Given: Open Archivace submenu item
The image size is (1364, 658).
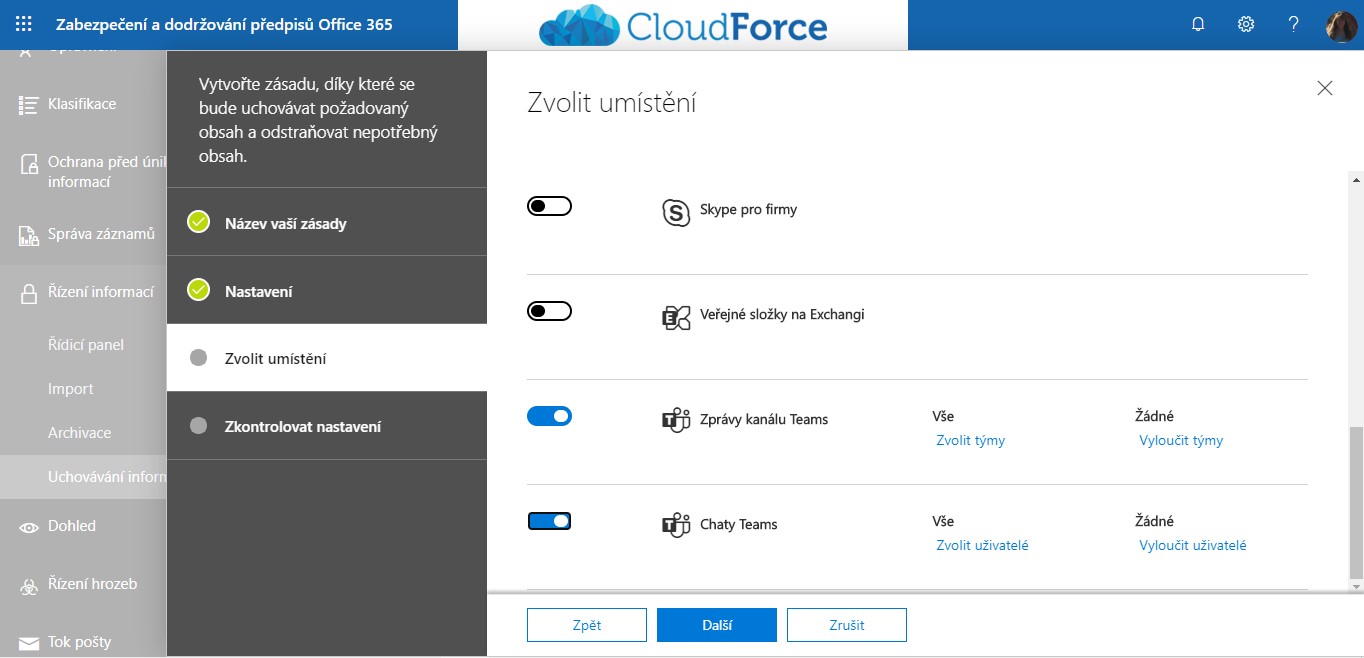Looking at the screenshot, I should click(x=80, y=433).
